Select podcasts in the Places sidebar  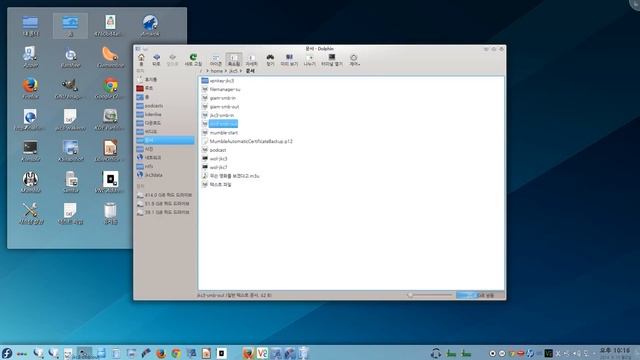coord(165,106)
